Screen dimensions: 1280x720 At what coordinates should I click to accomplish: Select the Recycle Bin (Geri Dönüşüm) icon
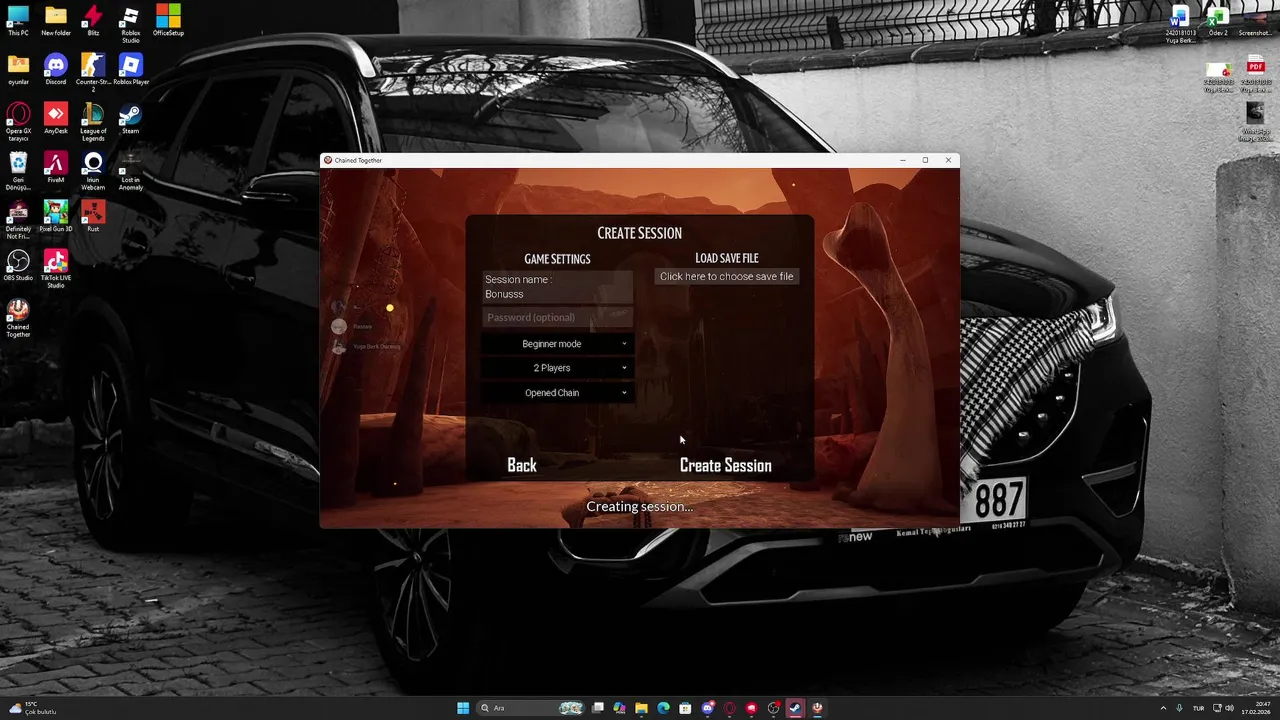(x=18, y=171)
